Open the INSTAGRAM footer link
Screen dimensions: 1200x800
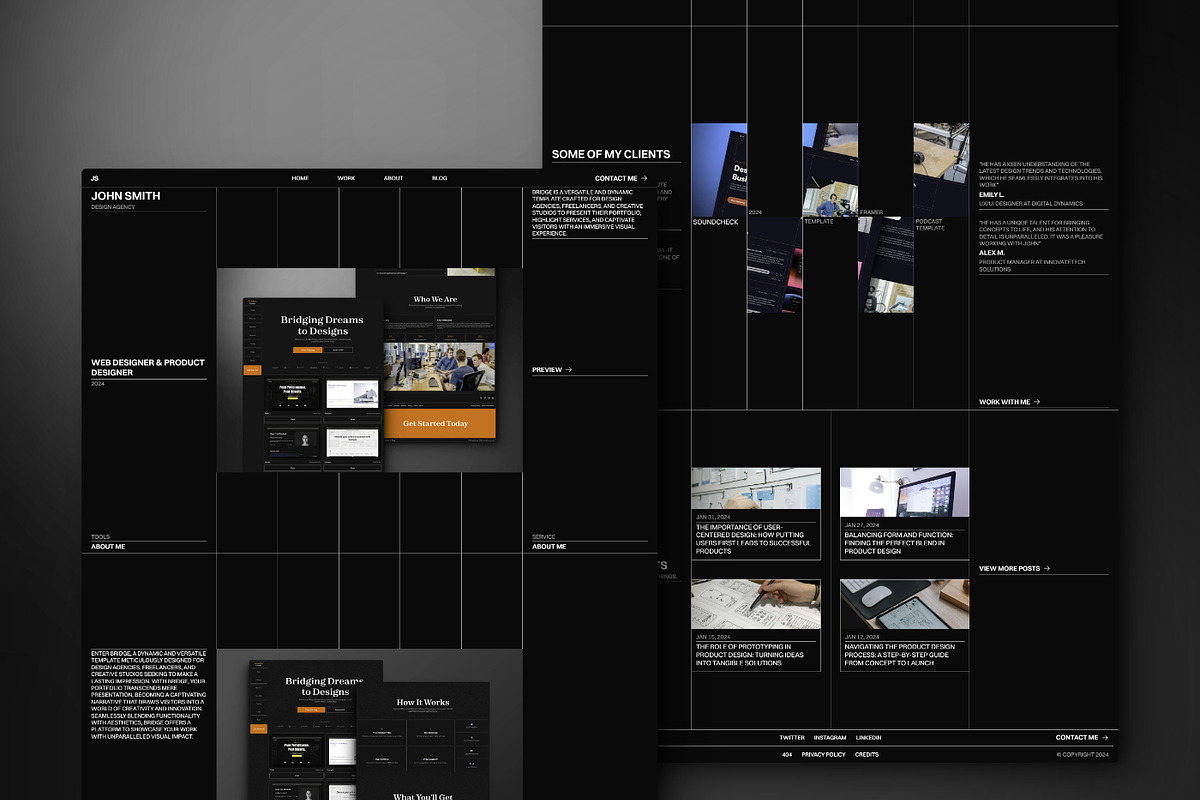coord(830,737)
